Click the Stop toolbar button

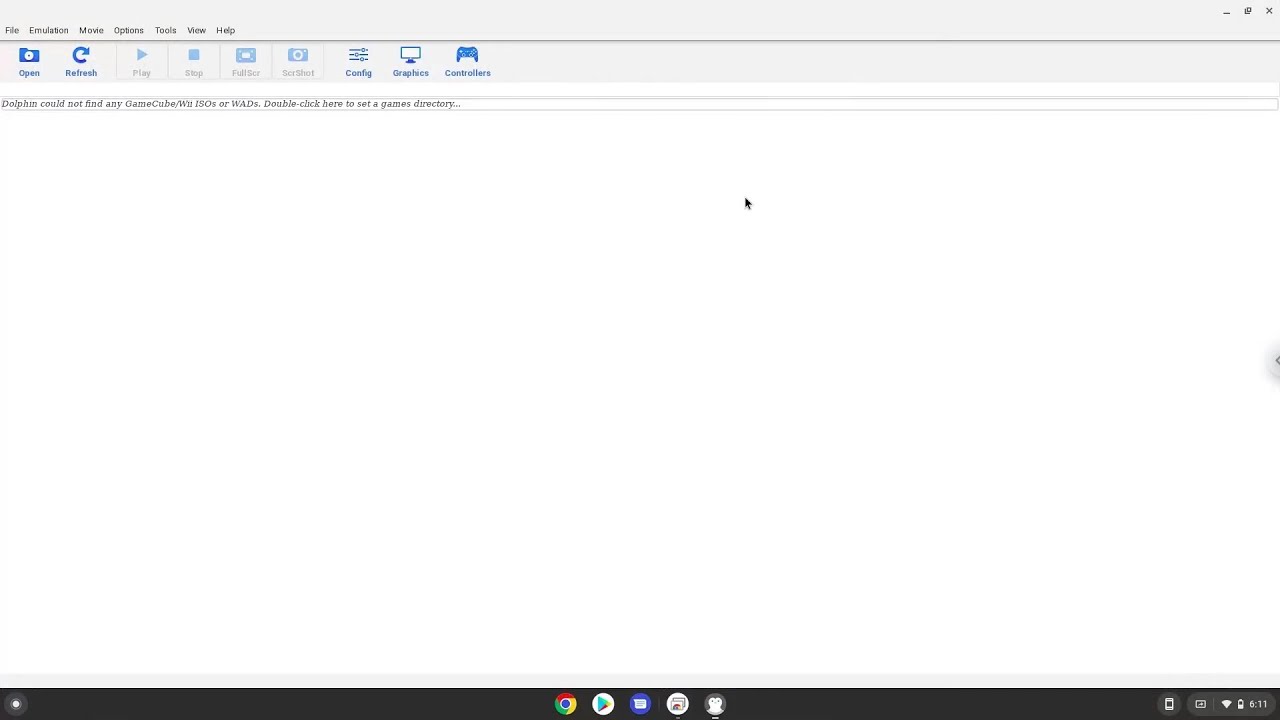(x=194, y=62)
